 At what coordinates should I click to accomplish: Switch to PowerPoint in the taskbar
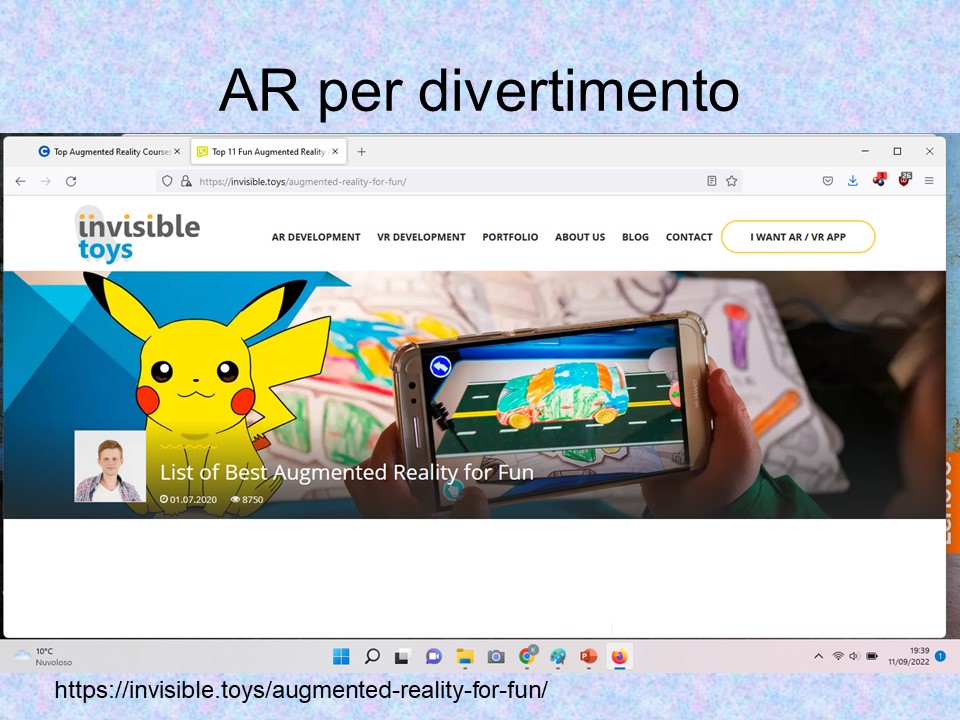click(588, 656)
